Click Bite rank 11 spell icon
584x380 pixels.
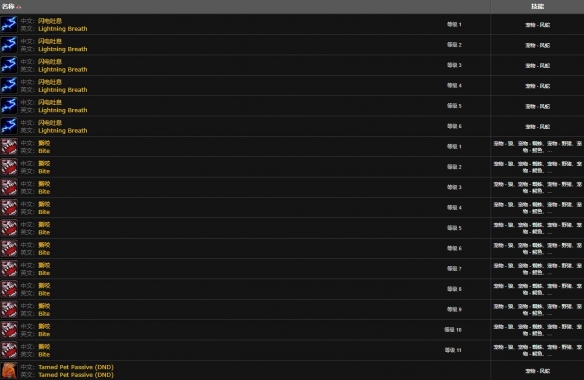(9, 350)
